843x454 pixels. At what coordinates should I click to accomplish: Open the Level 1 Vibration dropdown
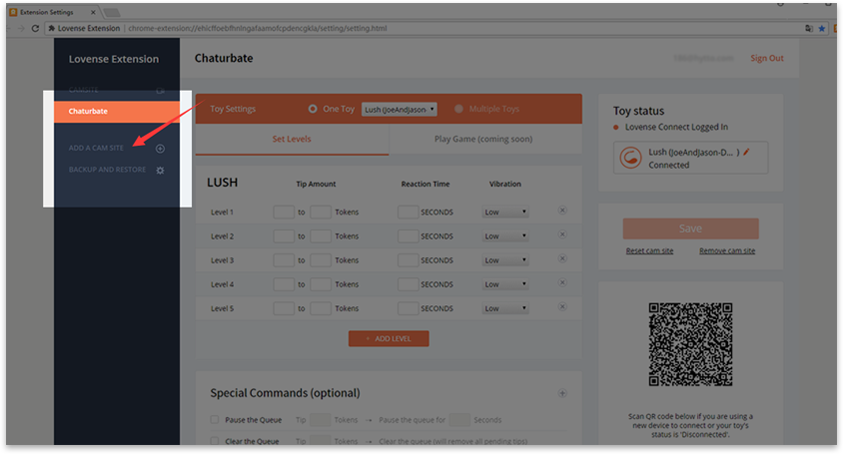coord(505,212)
